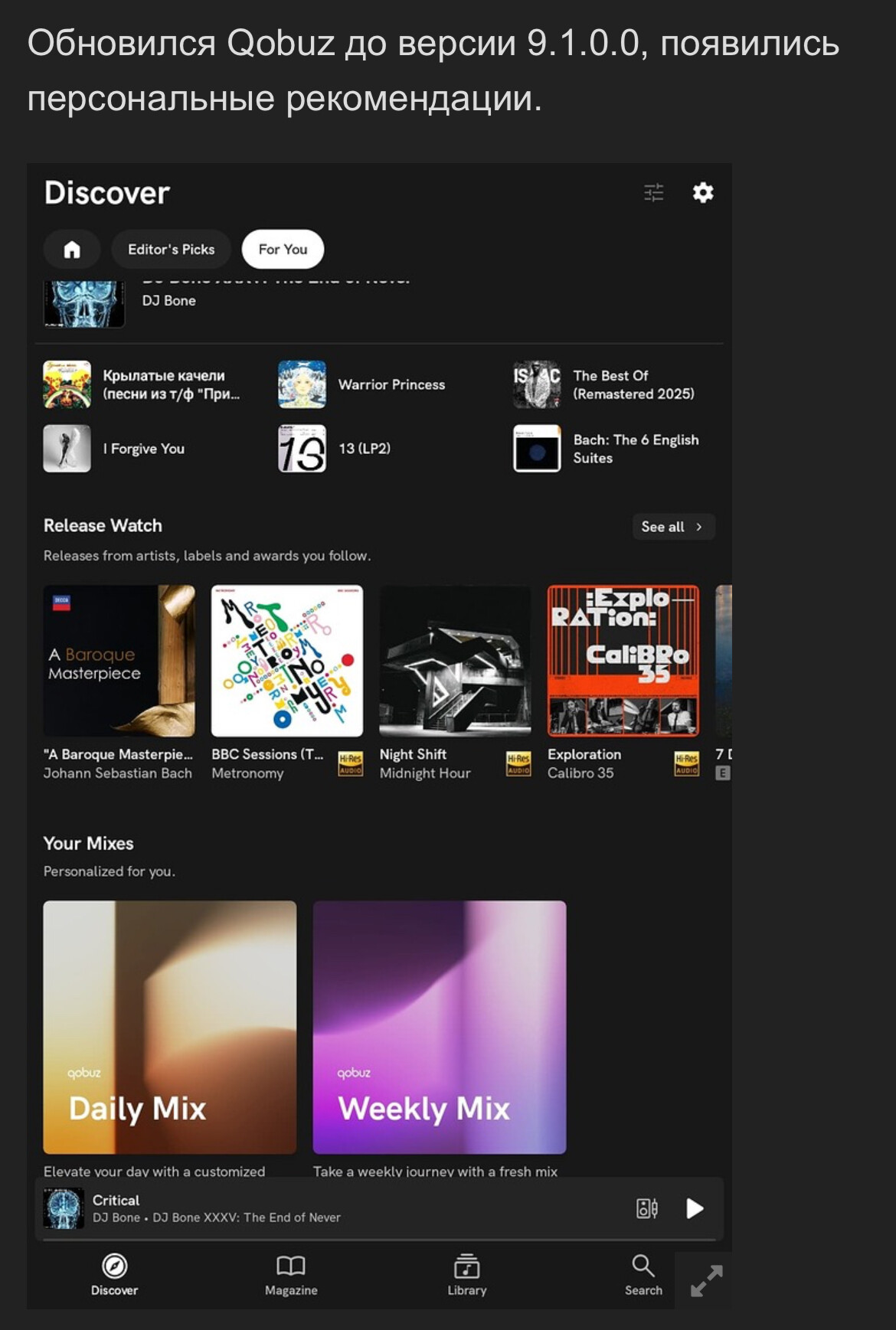Open Exploration Calibro 35 album art
Image resolution: width=896 pixels, height=1330 pixels.
click(623, 661)
